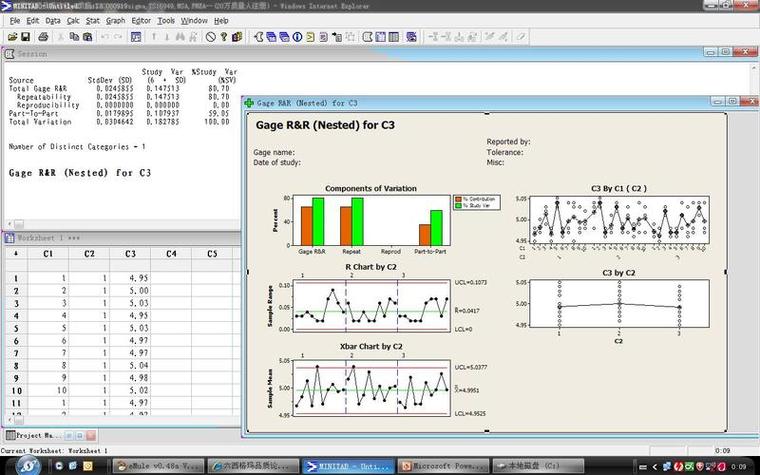Click the worksheet direction arrow corner cell
Viewport: 760px width, 475px height.
16,253
